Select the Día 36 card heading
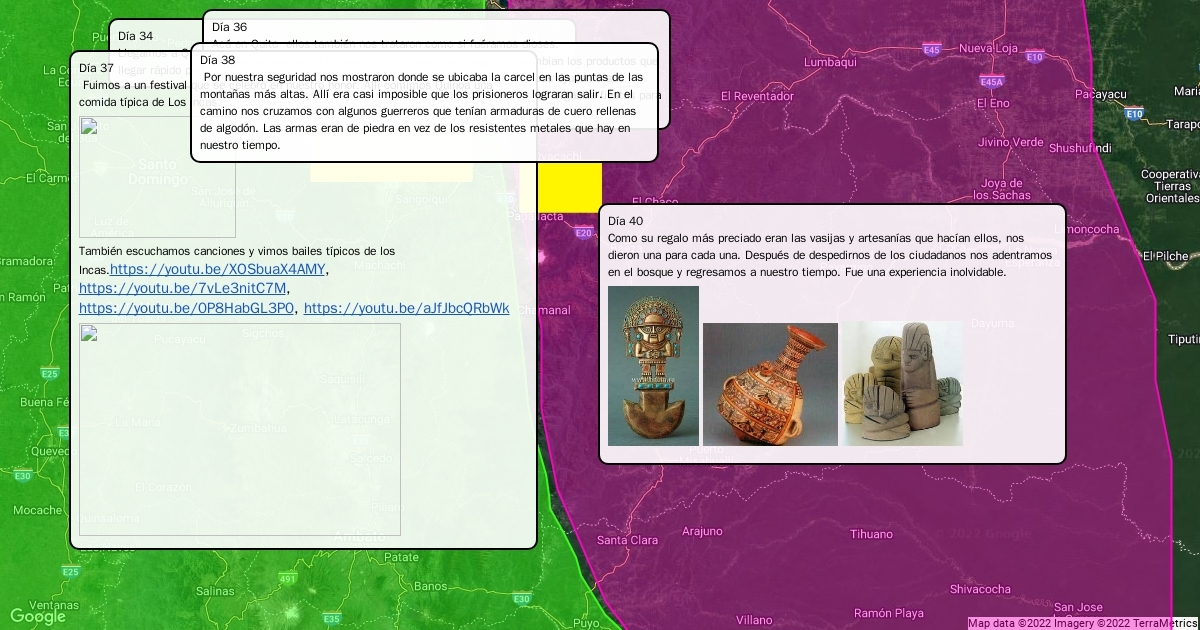 click(230, 27)
